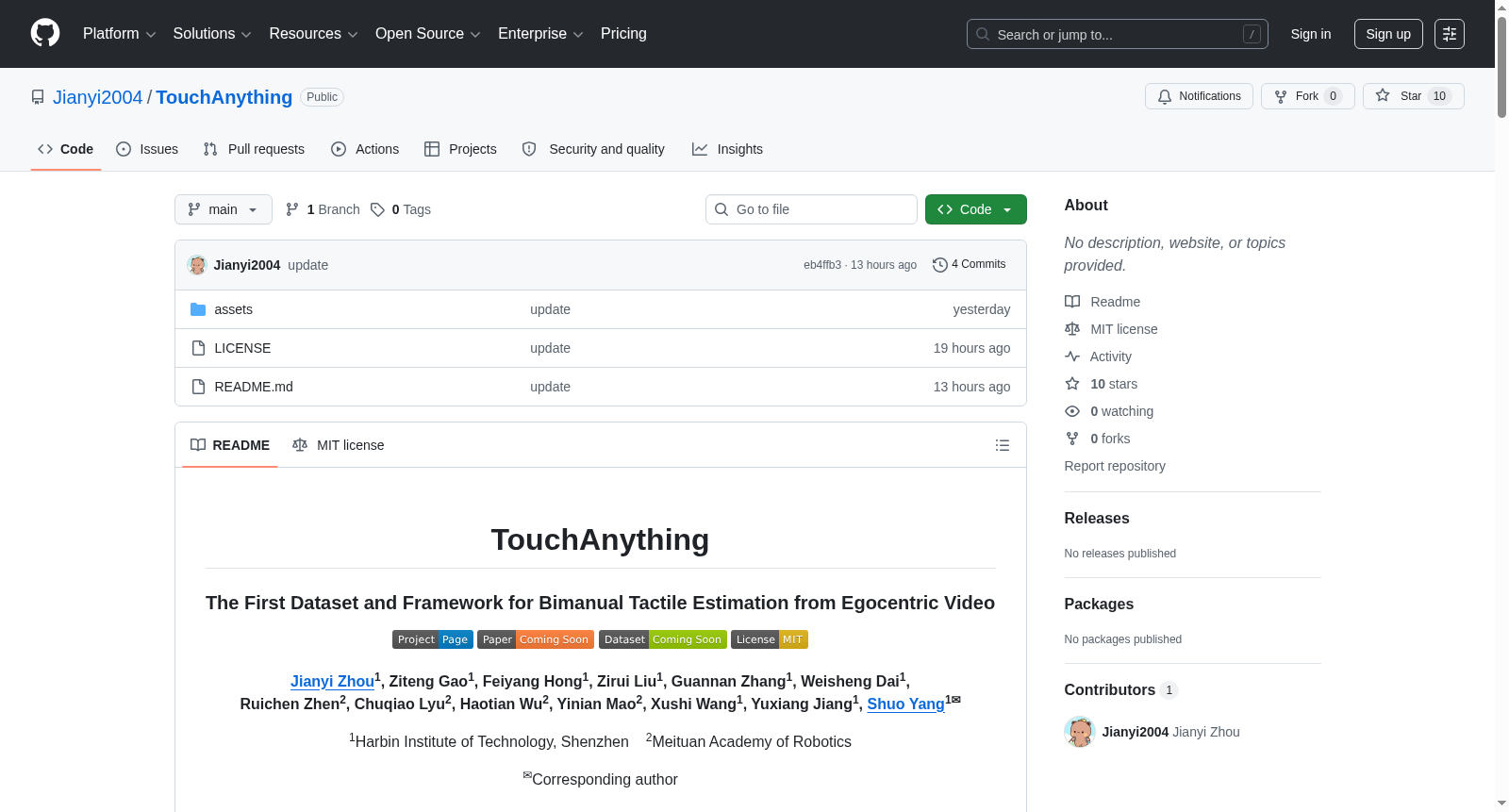Expand the Platform menu
Viewport: 1509px width, 812px height.
(x=119, y=34)
